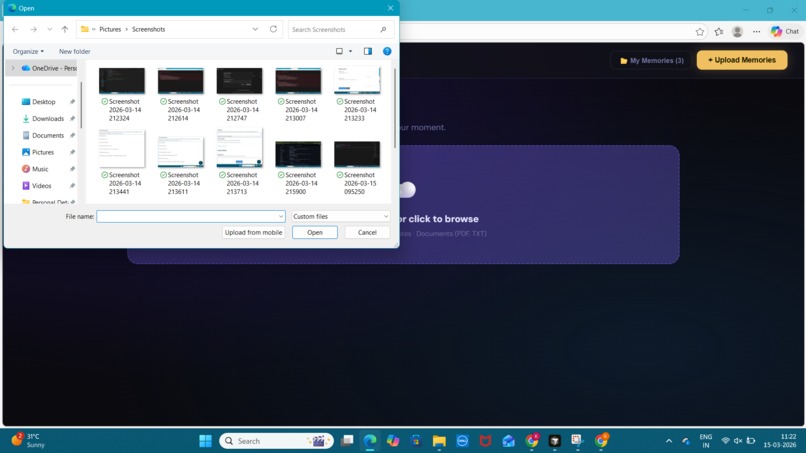Viewport: 806px width, 453px height.
Task: Show hidden system tray icons
Action: [669, 441]
